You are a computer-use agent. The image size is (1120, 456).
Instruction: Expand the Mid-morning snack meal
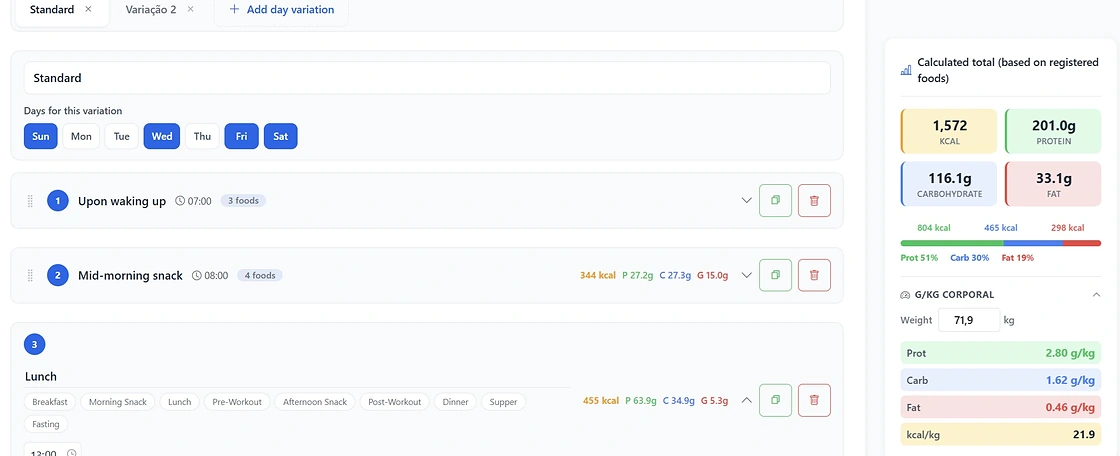pos(746,275)
